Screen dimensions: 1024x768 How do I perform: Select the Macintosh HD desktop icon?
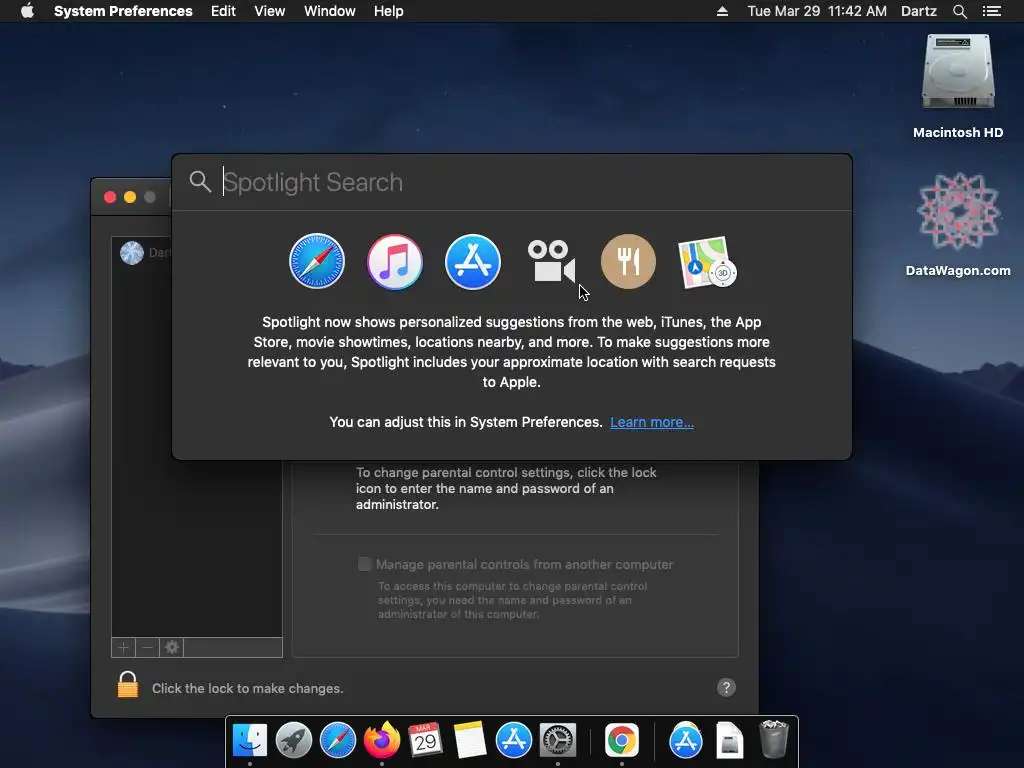click(x=957, y=87)
